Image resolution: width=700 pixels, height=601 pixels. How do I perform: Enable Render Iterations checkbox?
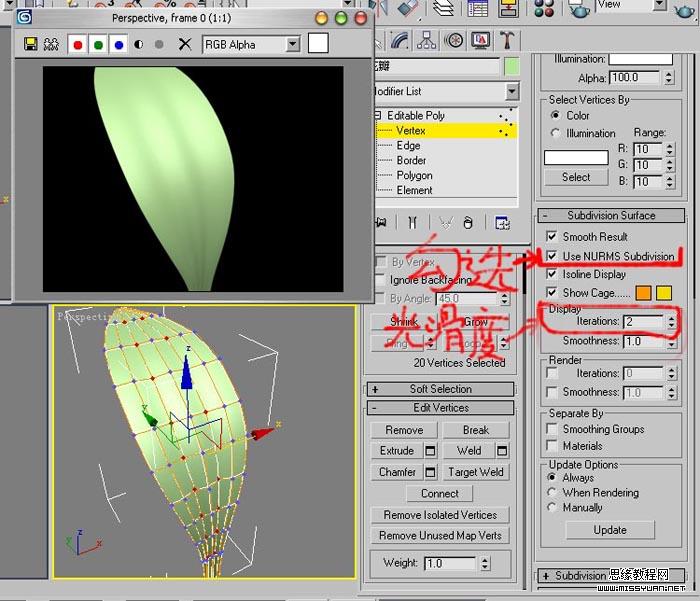click(552, 373)
